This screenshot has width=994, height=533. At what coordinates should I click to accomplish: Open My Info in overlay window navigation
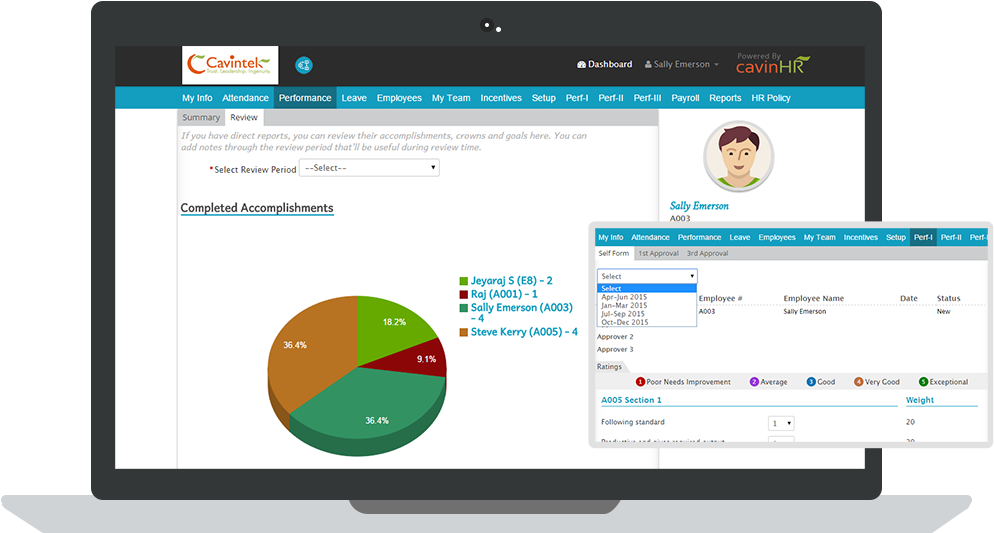610,237
